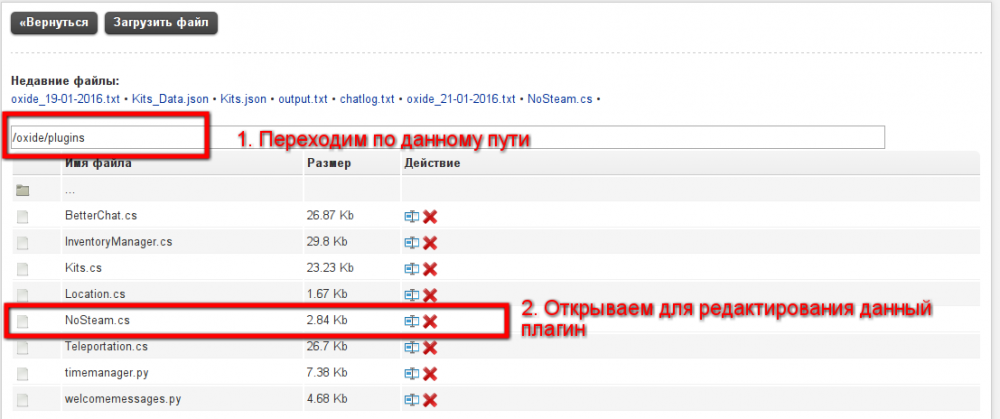Open edit icon for InventoryManager.cs
1000x419 pixels.
tap(411, 242)
